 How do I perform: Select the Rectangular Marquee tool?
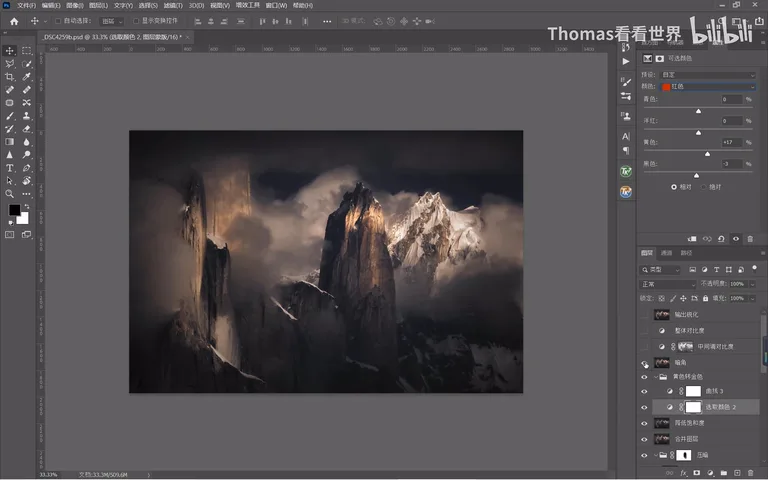26,50
